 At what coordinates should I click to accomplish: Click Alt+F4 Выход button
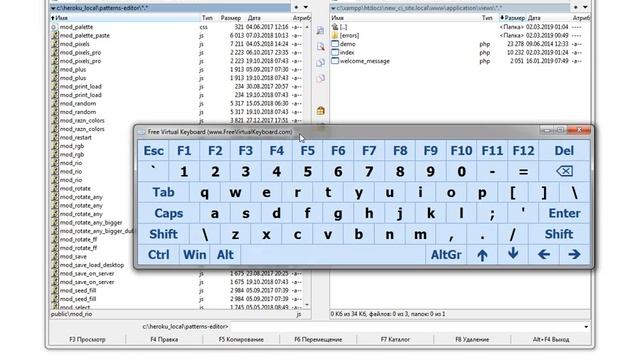pyautogui.click(x=551, y=339)
